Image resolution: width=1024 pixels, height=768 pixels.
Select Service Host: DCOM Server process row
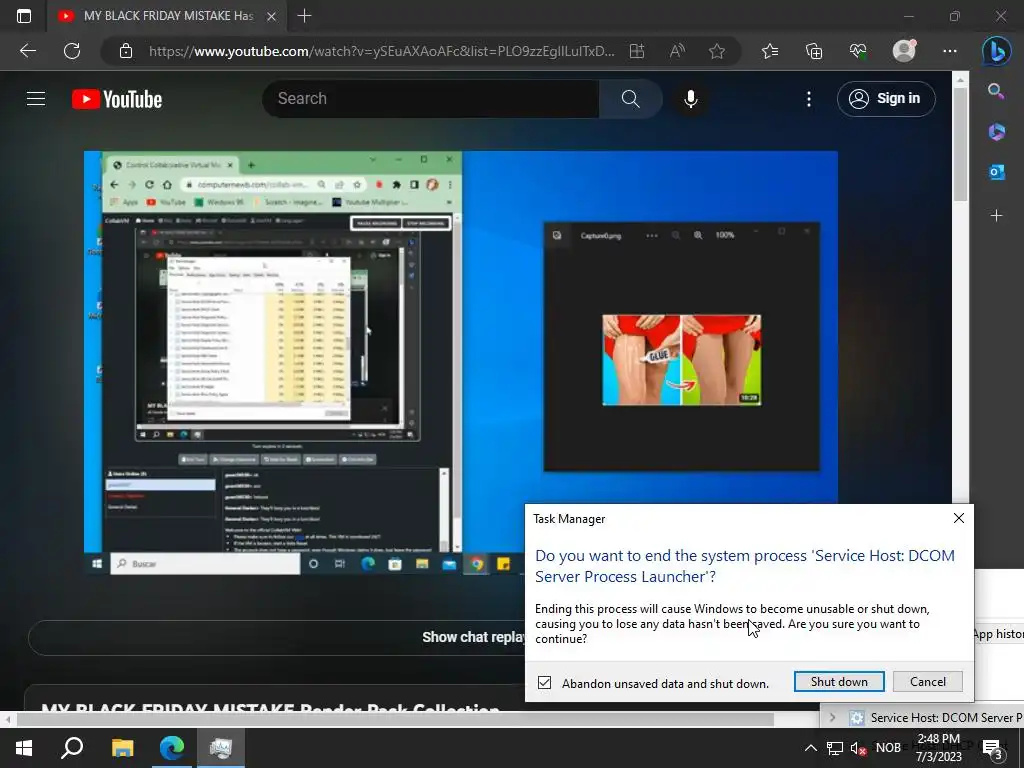pos(921,717)
